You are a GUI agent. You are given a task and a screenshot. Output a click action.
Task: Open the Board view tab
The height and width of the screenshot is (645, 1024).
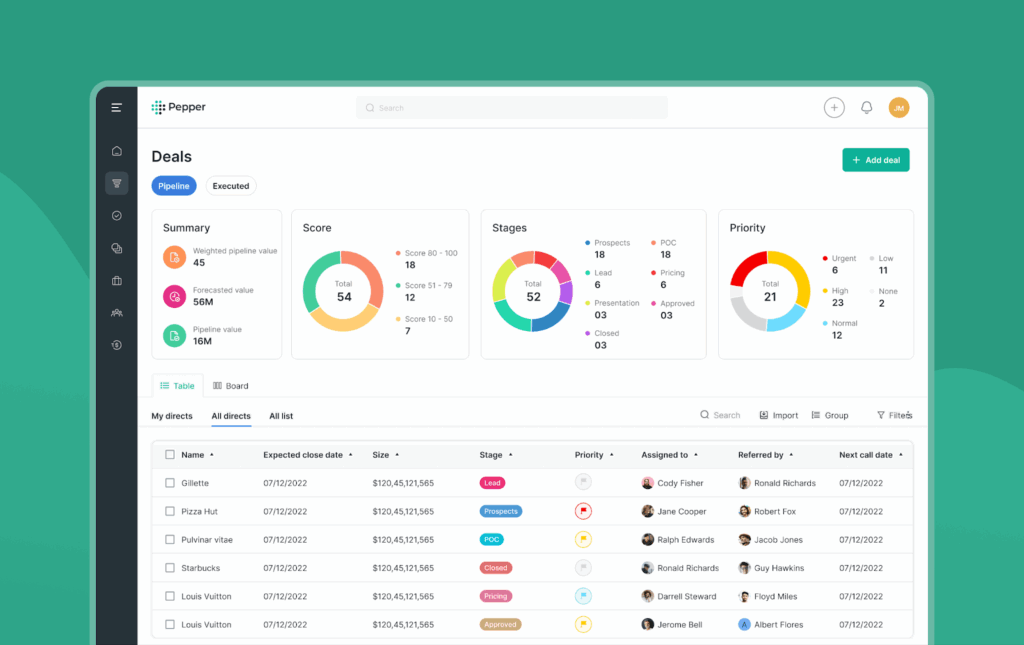click(231, 385)
